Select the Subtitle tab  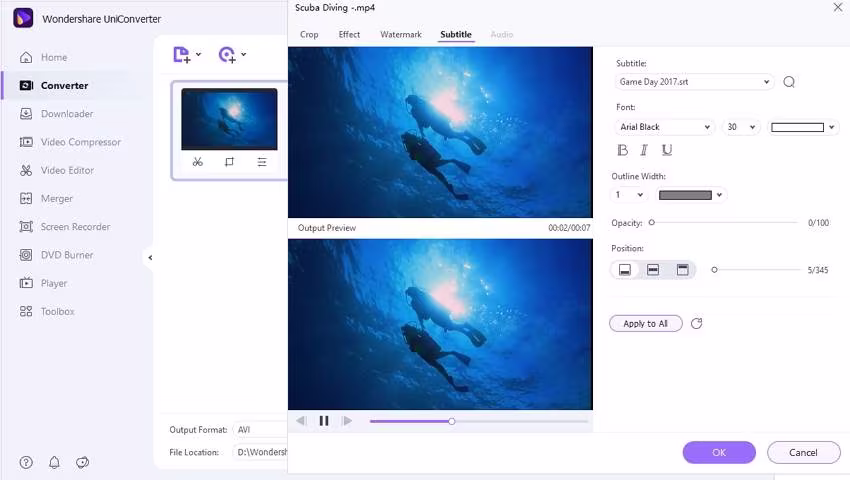click(x=456, y=34)
